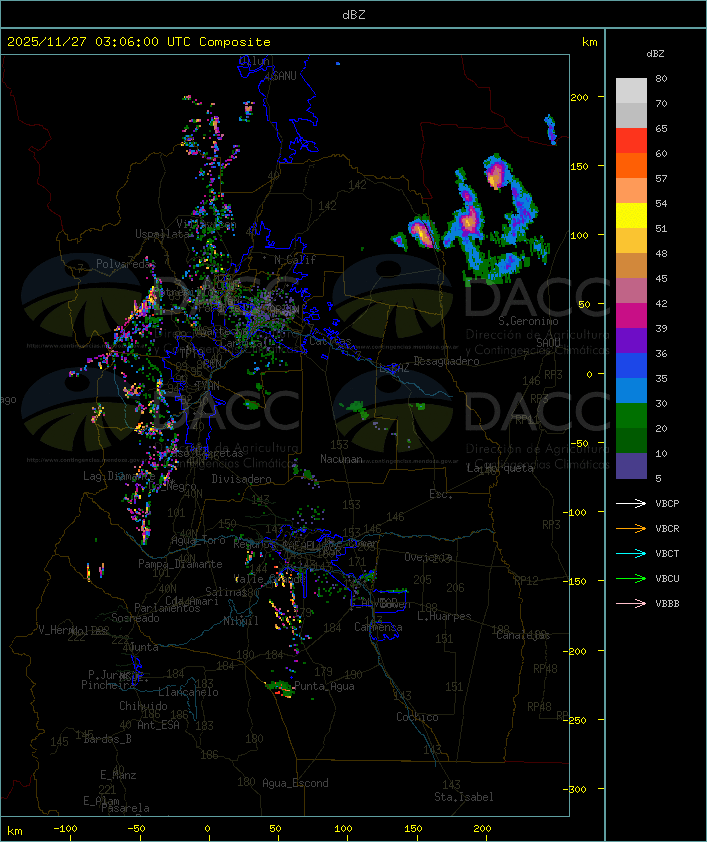Select the light gray 70–80 dBZ swatch

coord(631,91)
